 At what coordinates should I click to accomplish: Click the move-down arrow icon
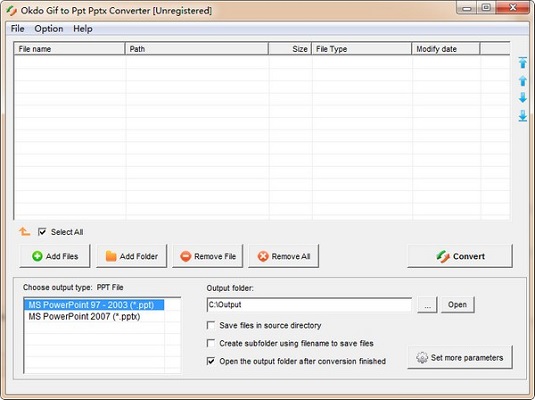click(x=522, y=98)
